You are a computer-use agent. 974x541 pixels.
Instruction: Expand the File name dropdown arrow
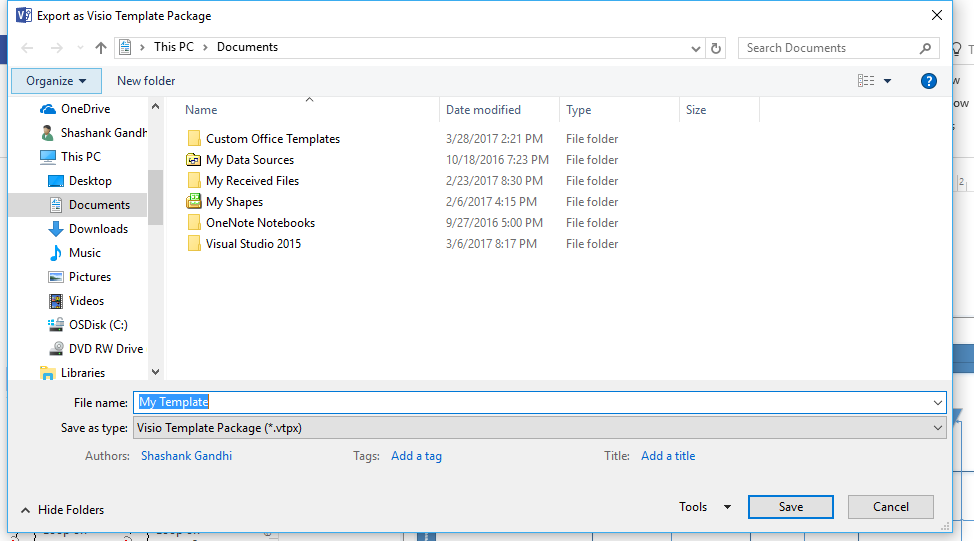937,402
